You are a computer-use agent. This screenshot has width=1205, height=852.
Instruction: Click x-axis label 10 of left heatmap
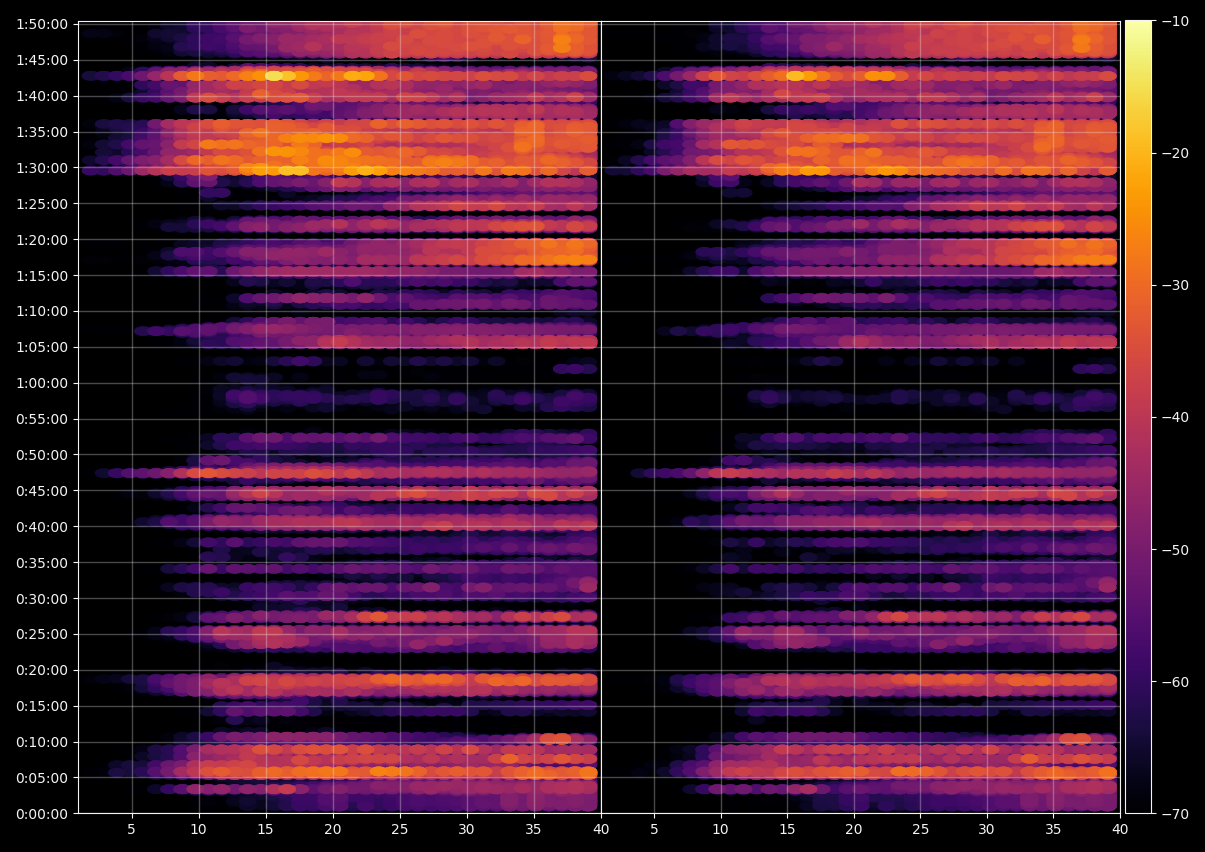tap(199, 830)
